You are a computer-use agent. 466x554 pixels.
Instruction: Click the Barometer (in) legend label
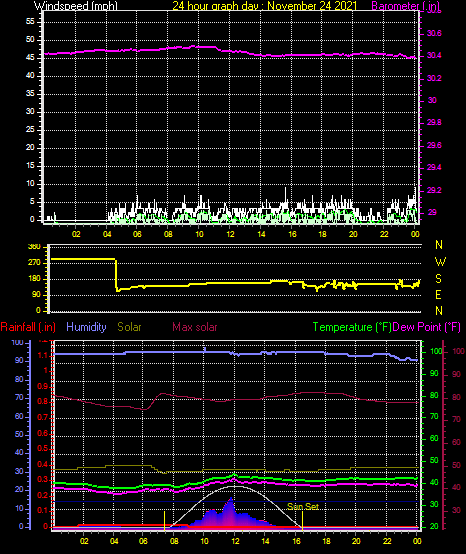tap(406, 6)
